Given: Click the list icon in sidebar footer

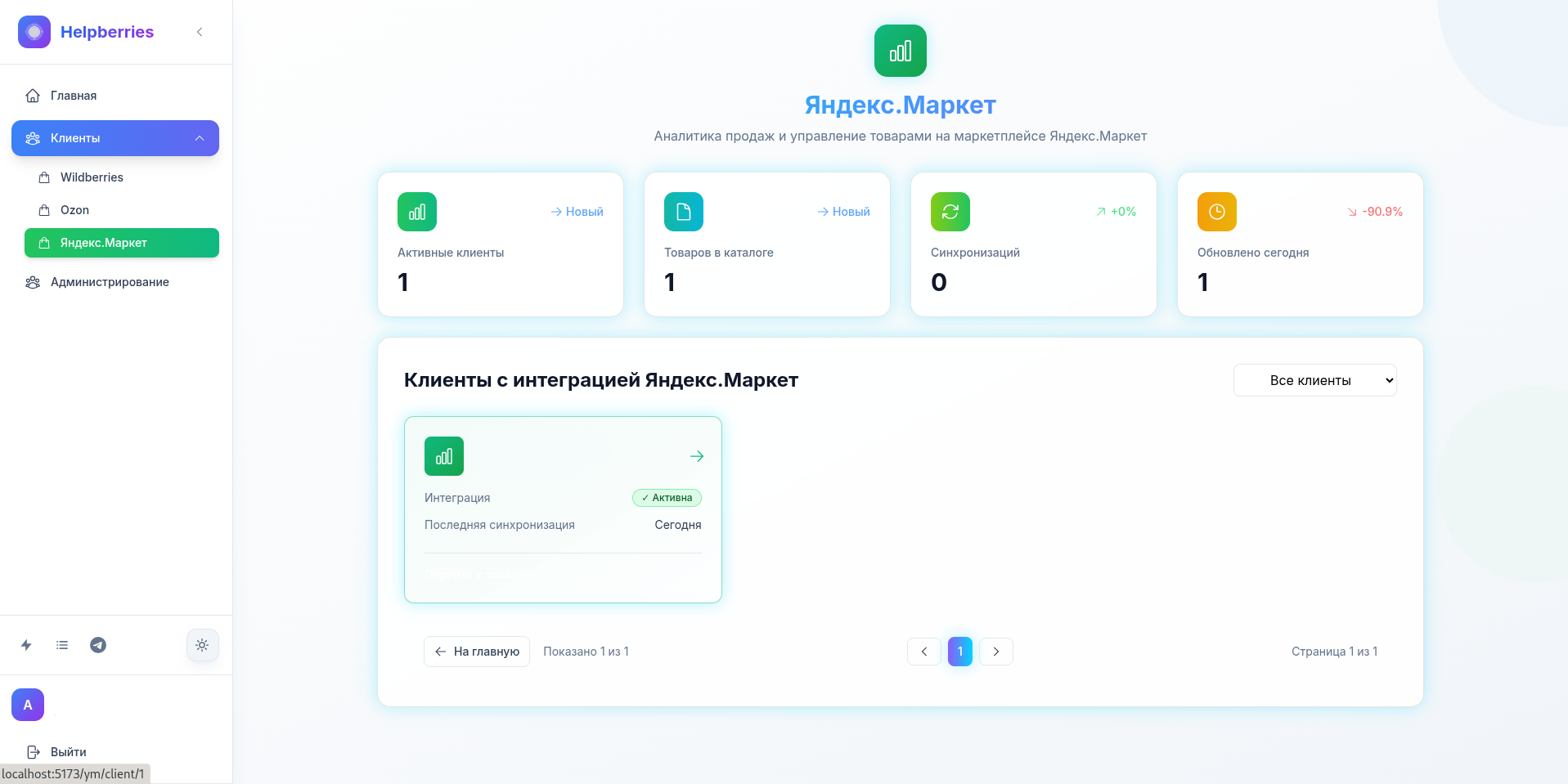Looking at the screenshot, I should pyautogui.click(x=62, y=645).
